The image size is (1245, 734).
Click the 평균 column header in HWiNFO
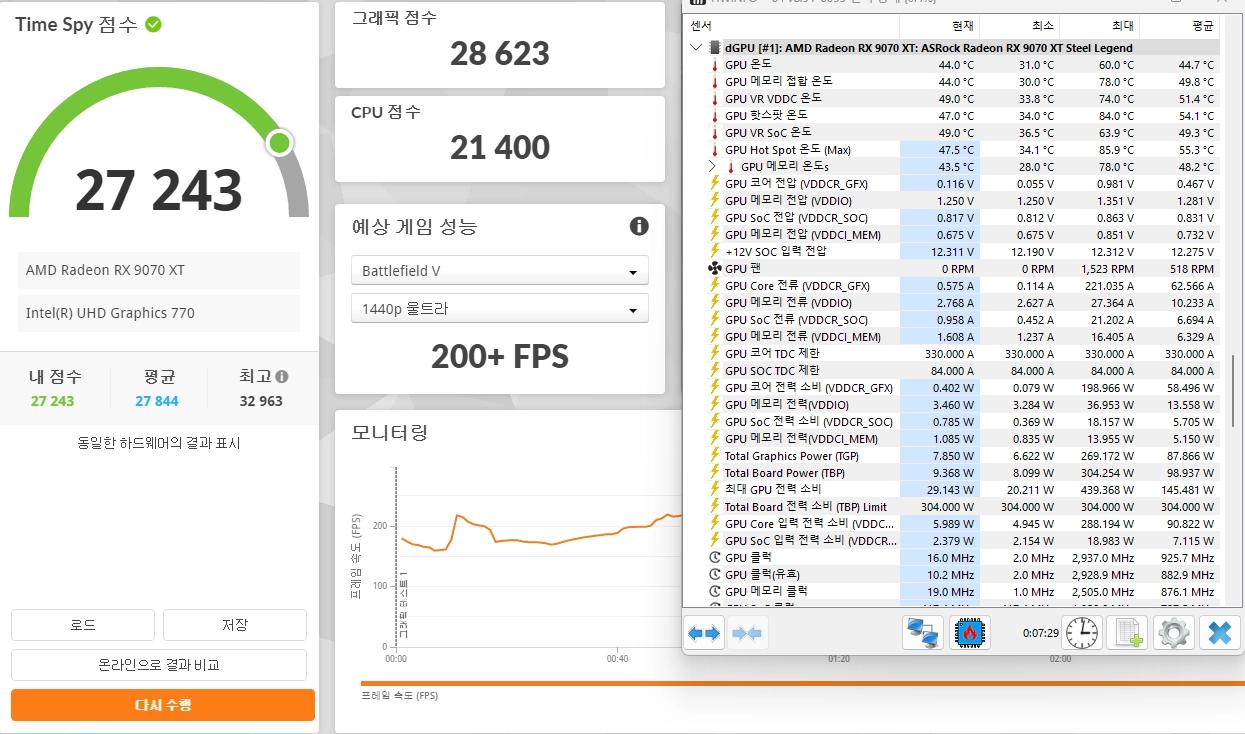(x=1180, y=26)
